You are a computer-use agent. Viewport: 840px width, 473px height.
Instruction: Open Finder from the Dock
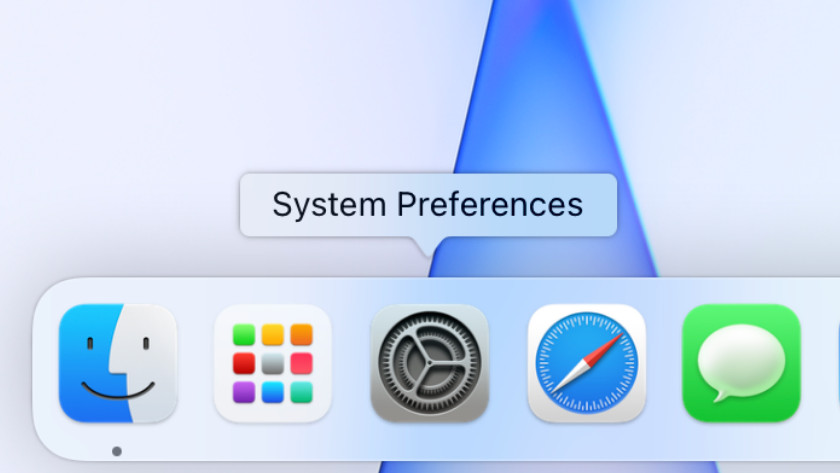pos(117,363)
